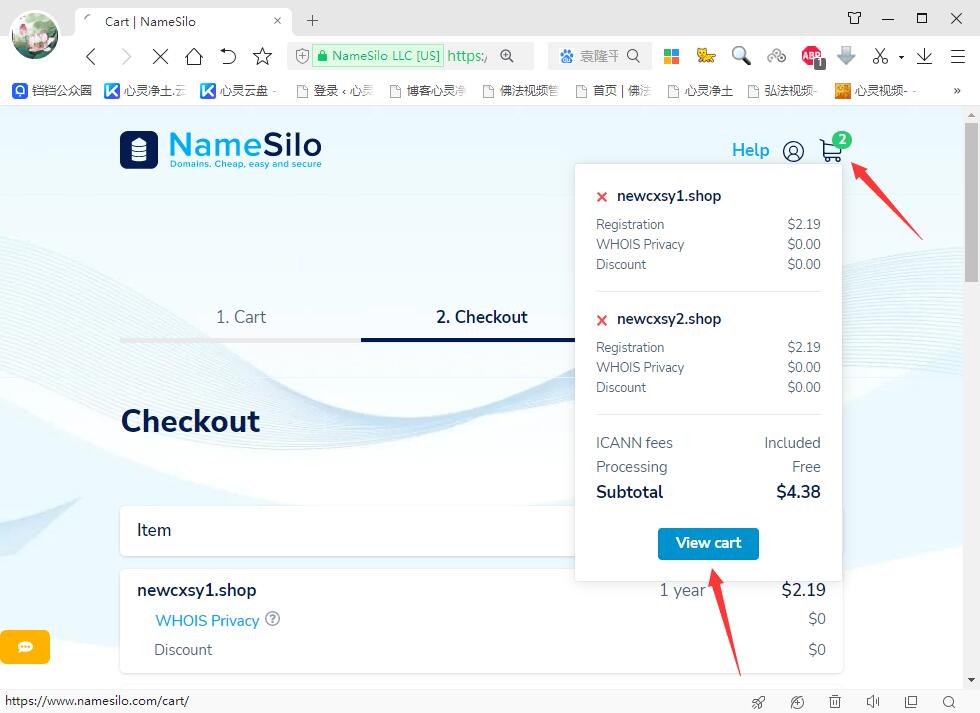This screenshot has width=980, height=713.
Task: Click the Subtotal $4.38 amount
Action: click(798, 492)
